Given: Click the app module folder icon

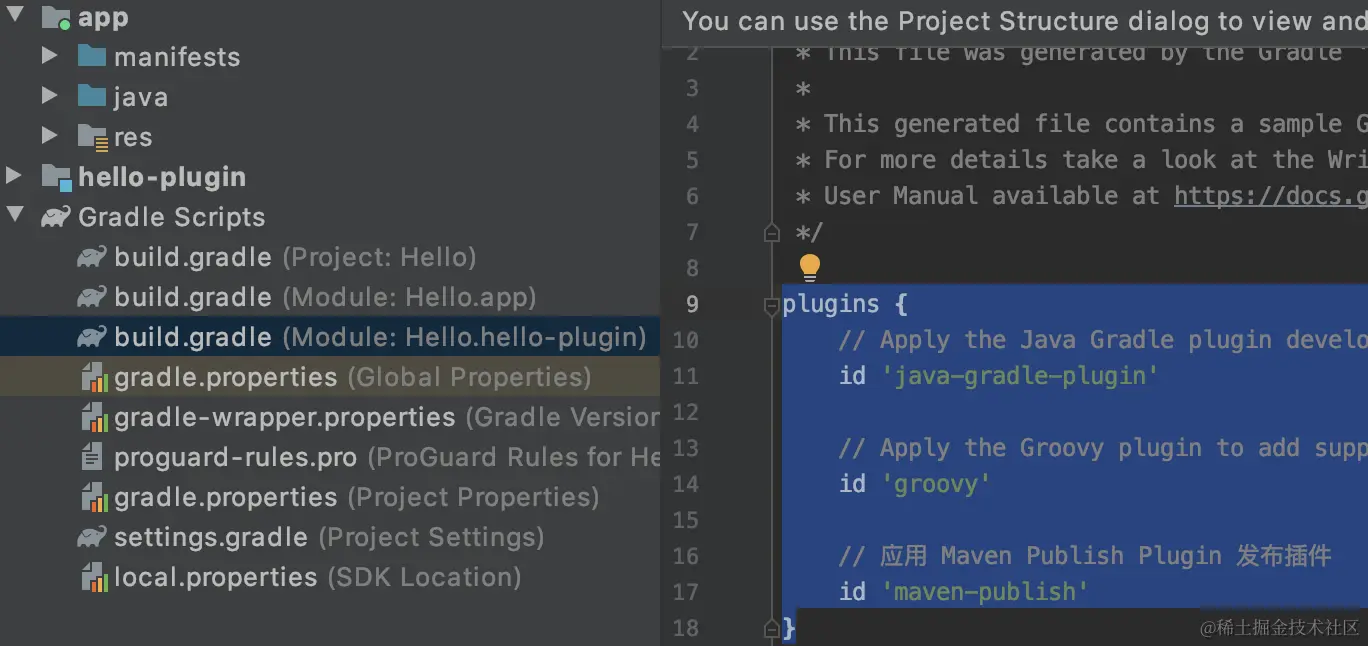Looking at the screenshot, I should tap(56, 17).
